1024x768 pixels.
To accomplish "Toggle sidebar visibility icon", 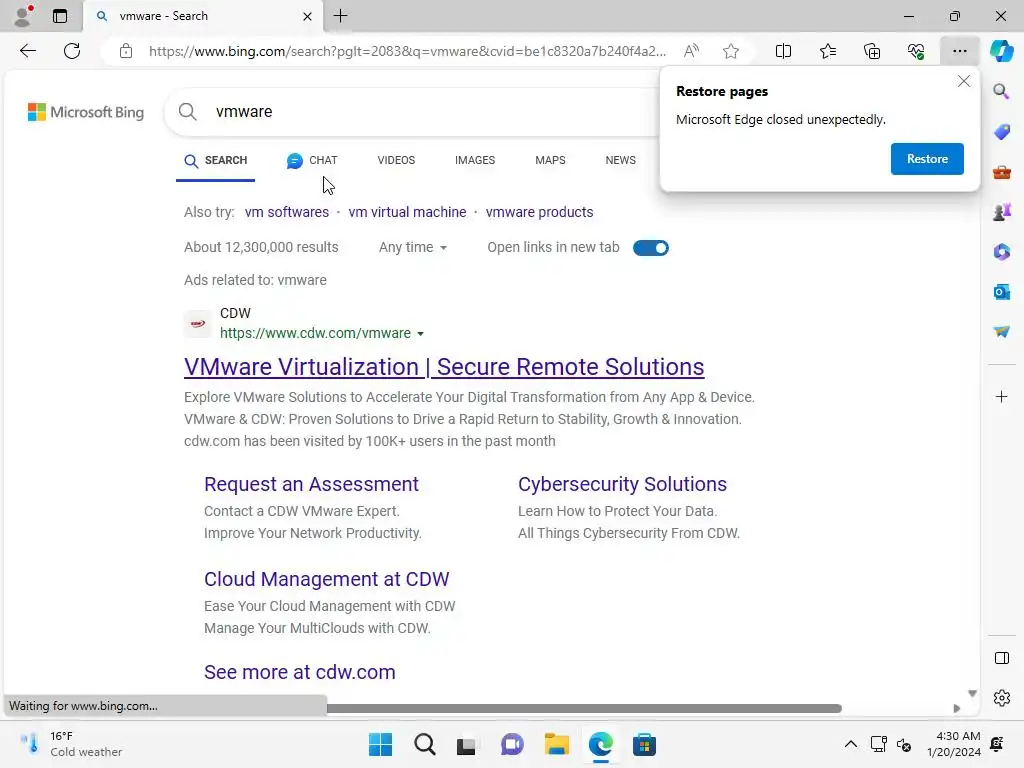I will pyautogui.click(x=1001, y=658).
